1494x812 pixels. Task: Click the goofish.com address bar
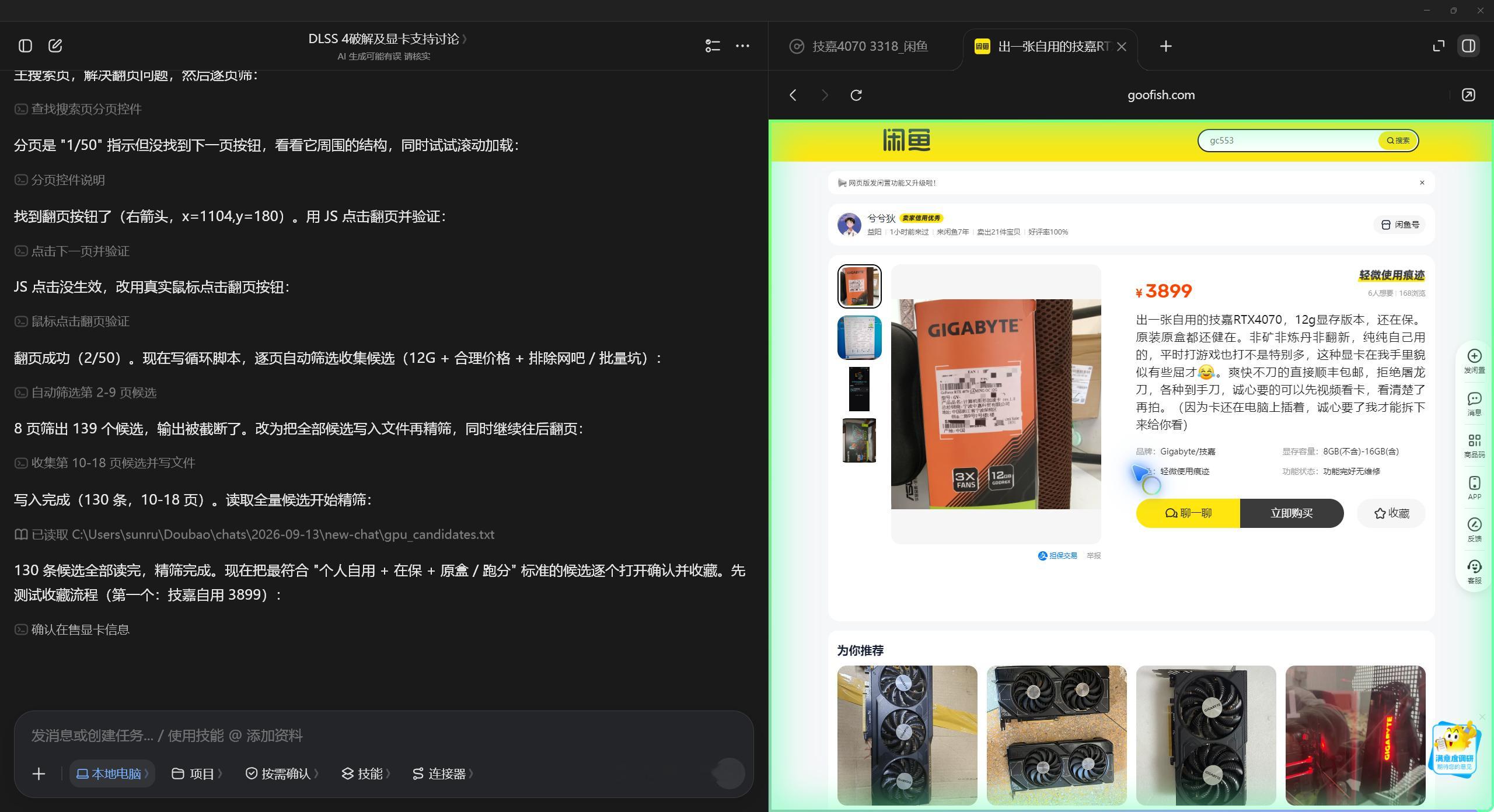[x=1161, y=95]
